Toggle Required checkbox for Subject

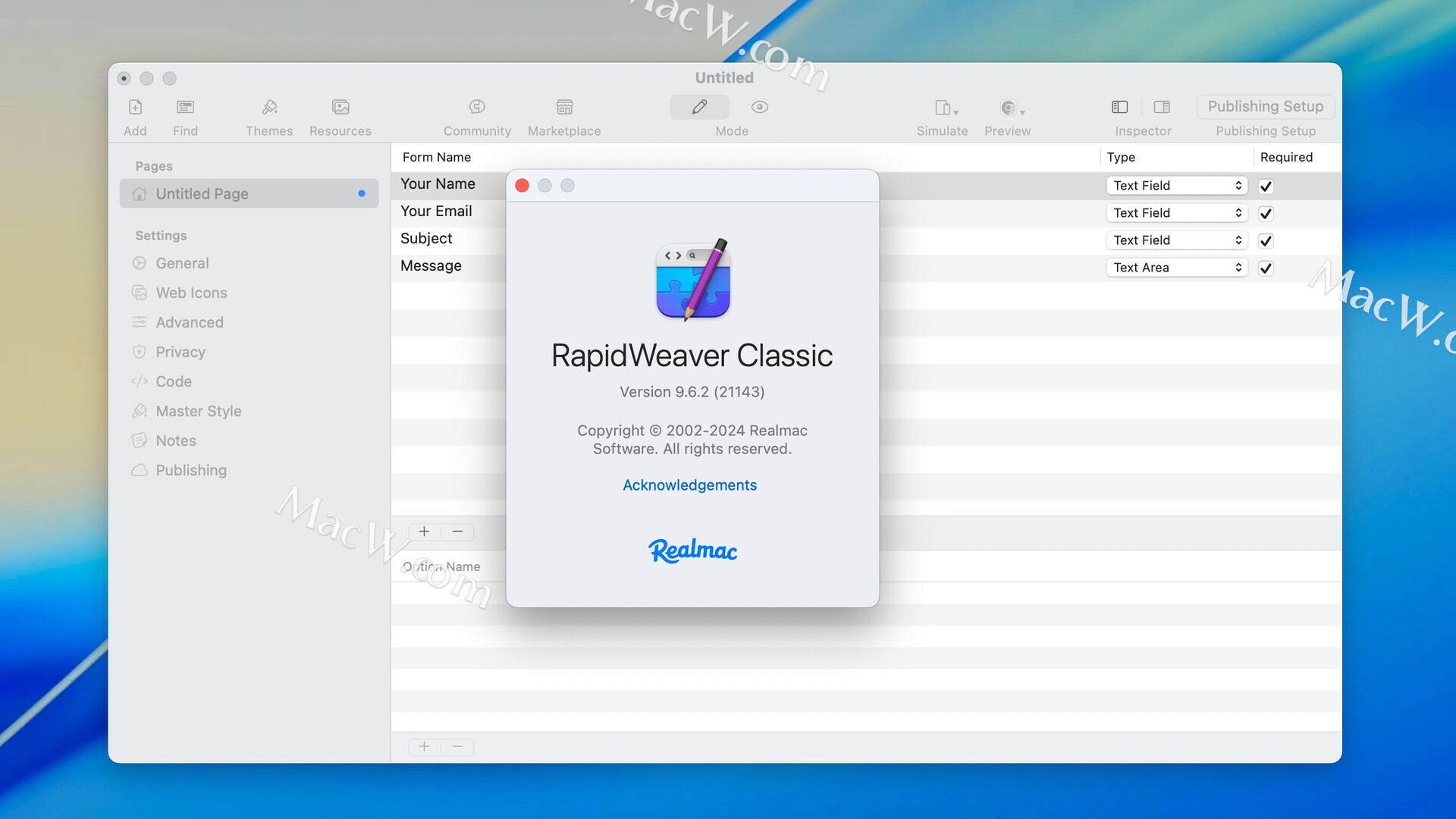(x=1266, y=240)
